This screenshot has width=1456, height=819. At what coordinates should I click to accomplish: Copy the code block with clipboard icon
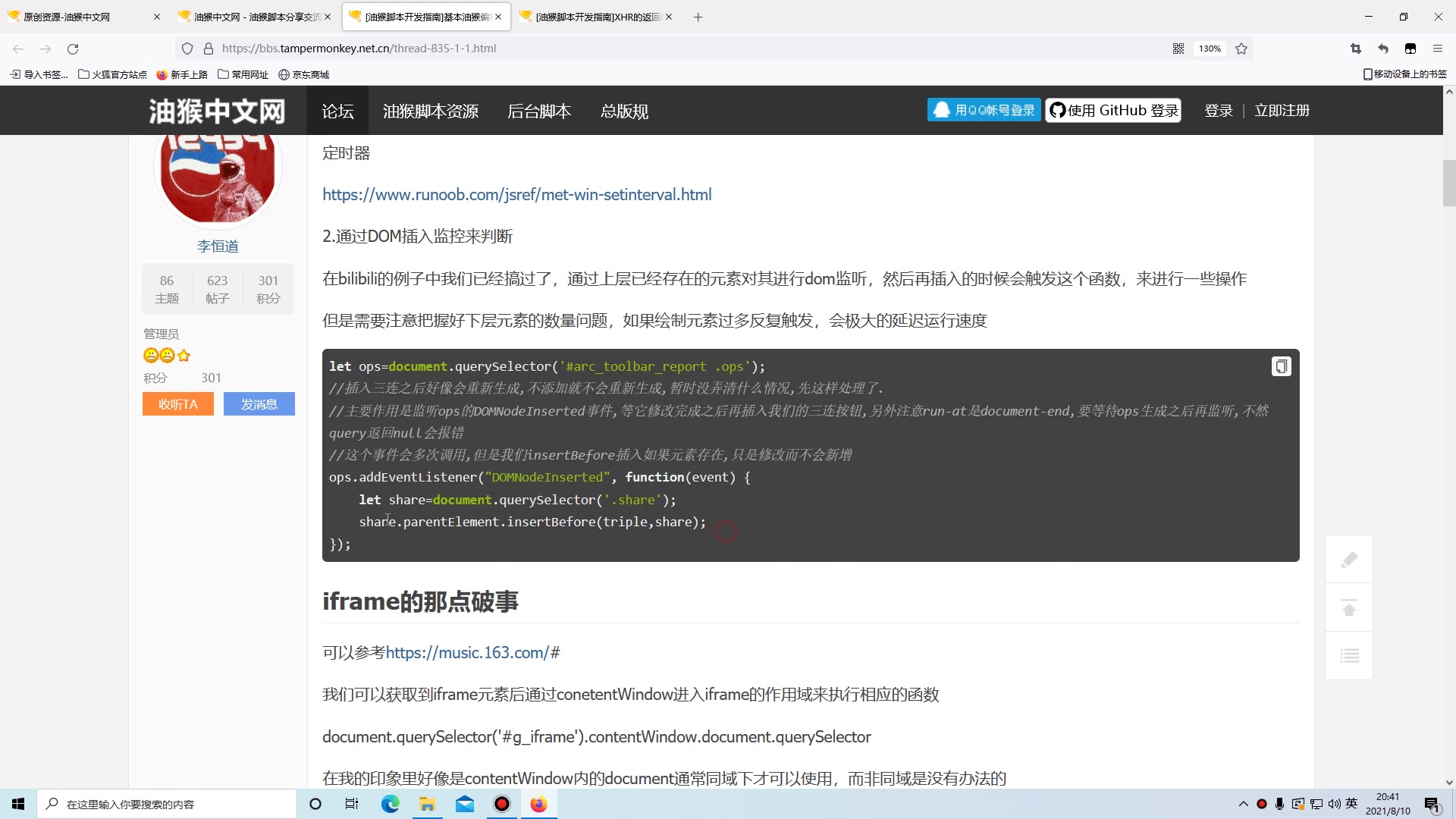[x=1281, y=366]
